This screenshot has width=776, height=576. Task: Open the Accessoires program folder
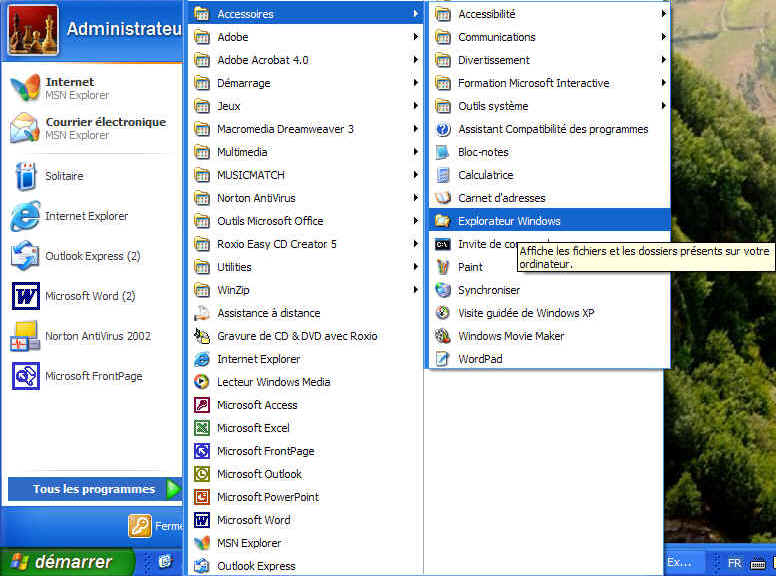pyautogui.click(x=306, y=14)
